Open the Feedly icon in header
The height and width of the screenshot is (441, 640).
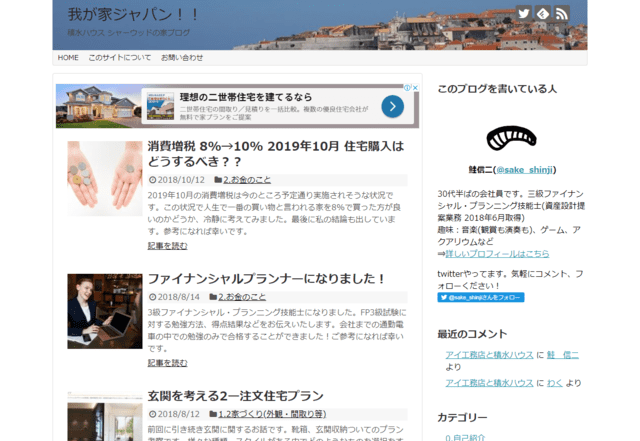coord(542,13)
